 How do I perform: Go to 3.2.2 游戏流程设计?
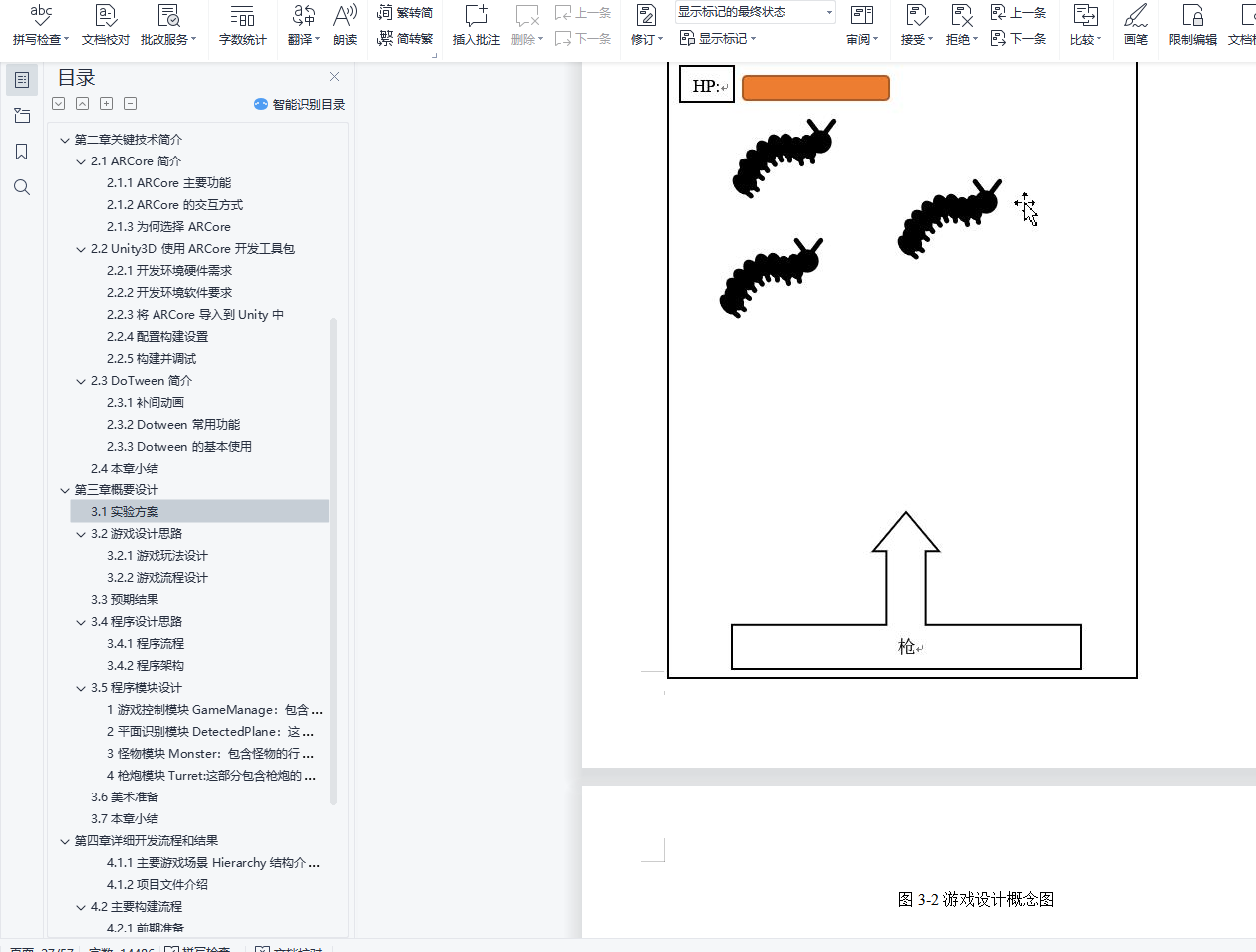click(x=157, y=578)
